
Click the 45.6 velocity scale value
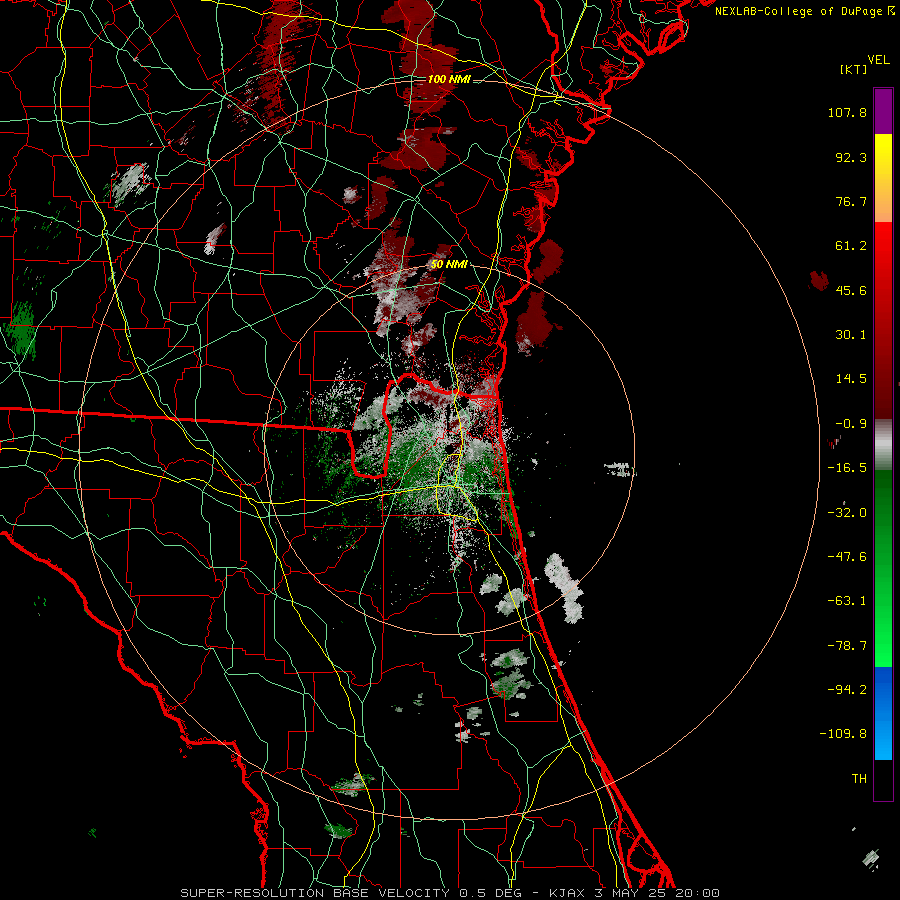(851, 290)
